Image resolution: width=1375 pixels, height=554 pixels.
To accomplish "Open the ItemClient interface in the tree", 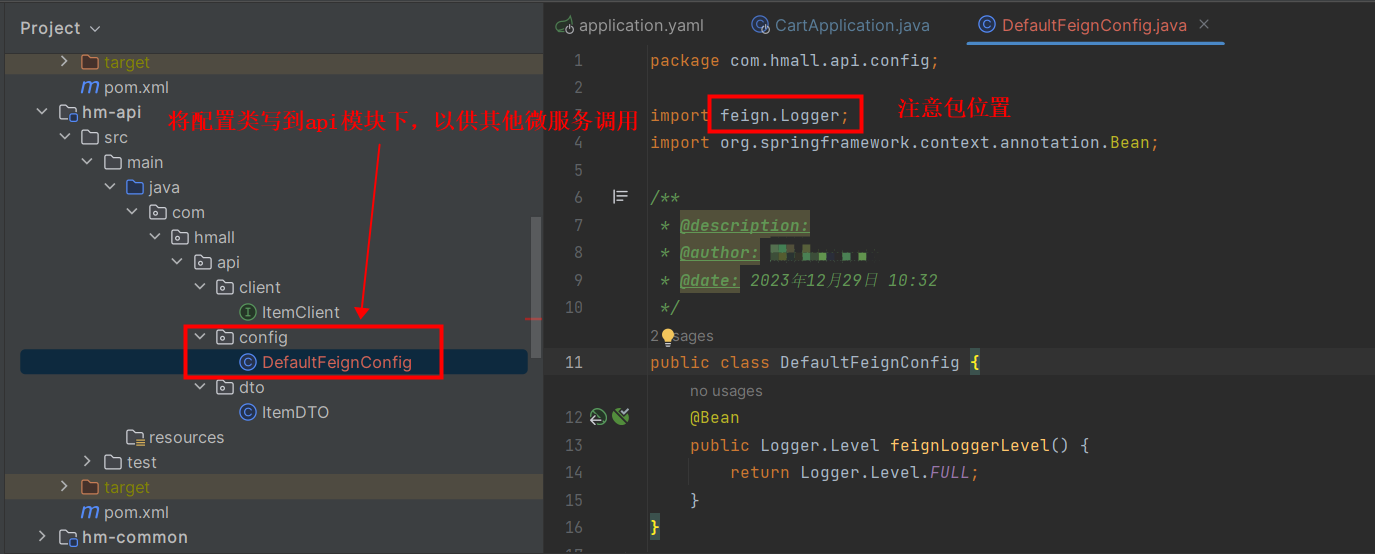I will pos(300,312).
